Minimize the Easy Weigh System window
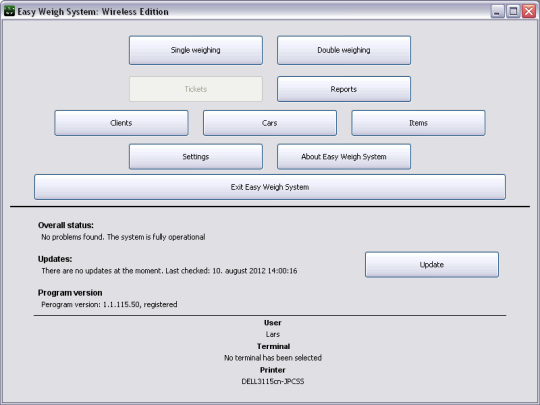Image resolution: width=540 pixels, height=405 pixels. 497,12
